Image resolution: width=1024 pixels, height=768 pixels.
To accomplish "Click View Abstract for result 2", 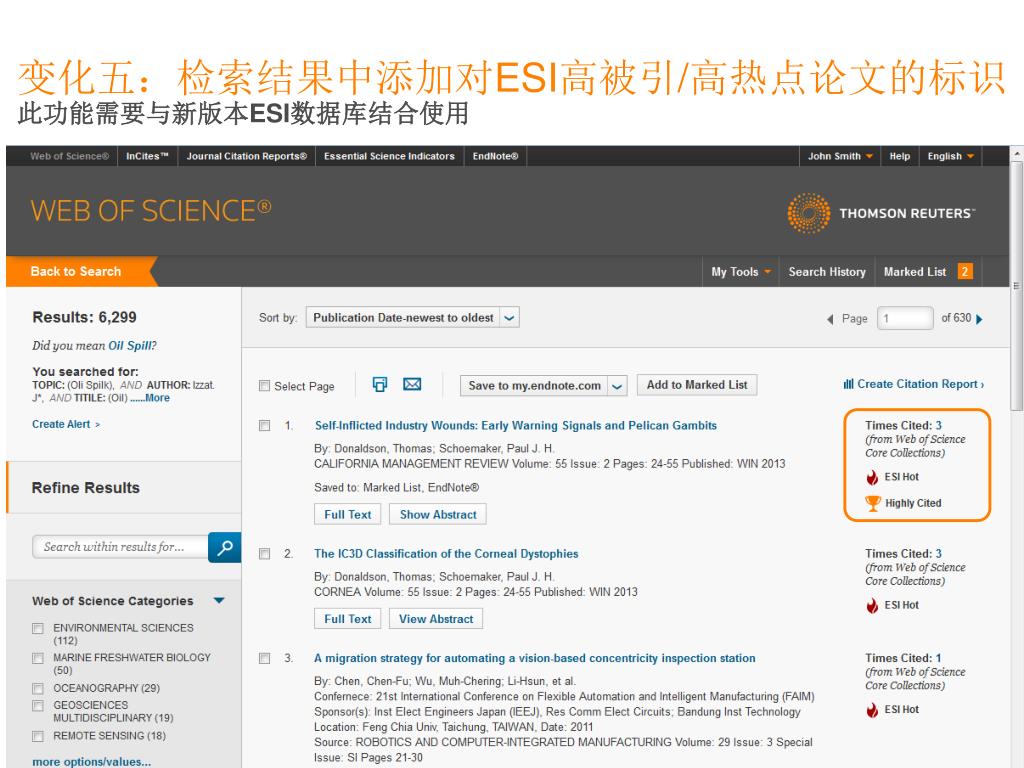I will [x=436, y=619].
